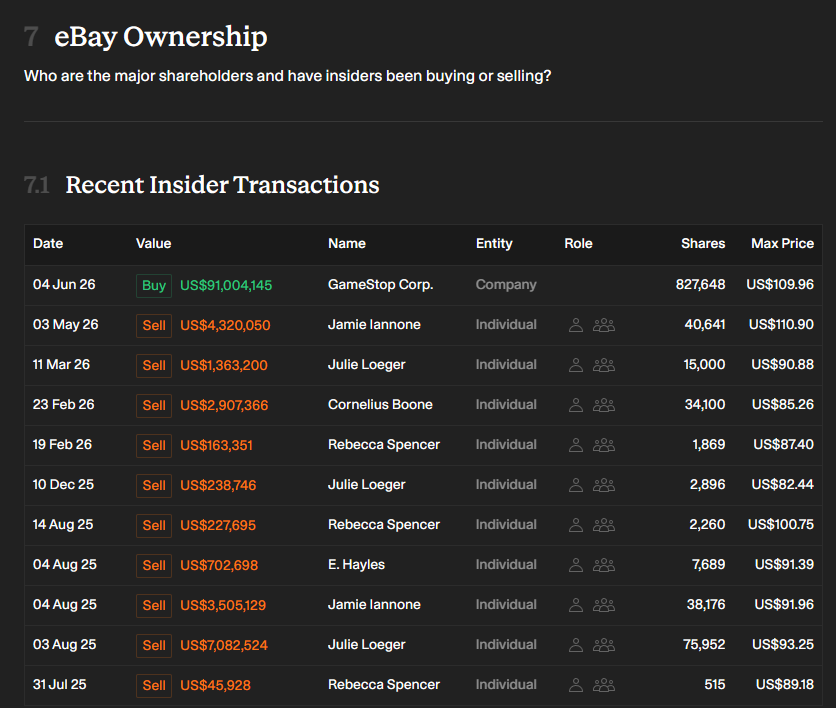
Task: Click the Sell badge on 03 May 26 row
Action: (154, 326)
